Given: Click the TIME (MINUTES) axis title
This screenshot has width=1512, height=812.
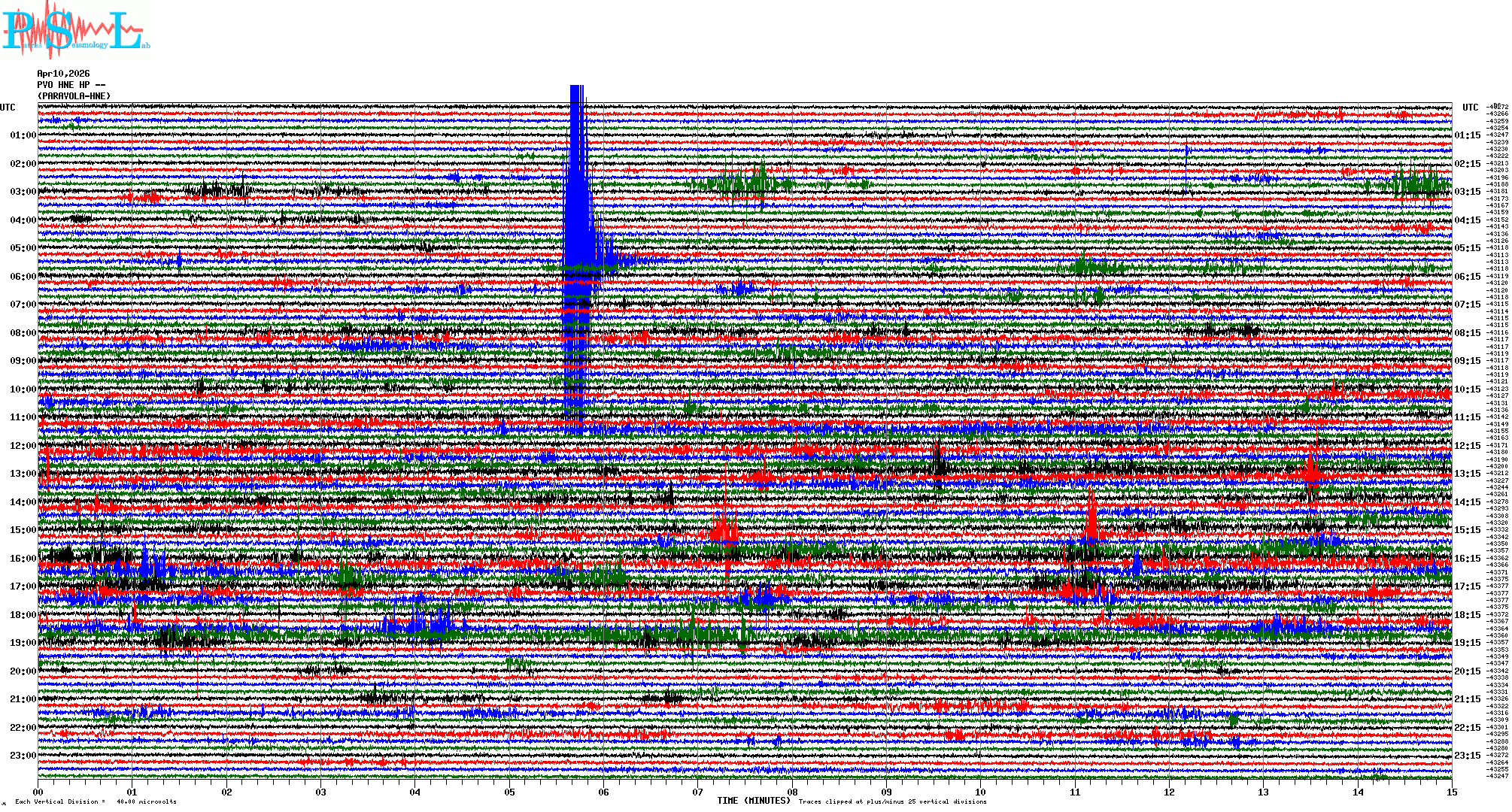Looking at the screenshot, I should click(754, 801).
